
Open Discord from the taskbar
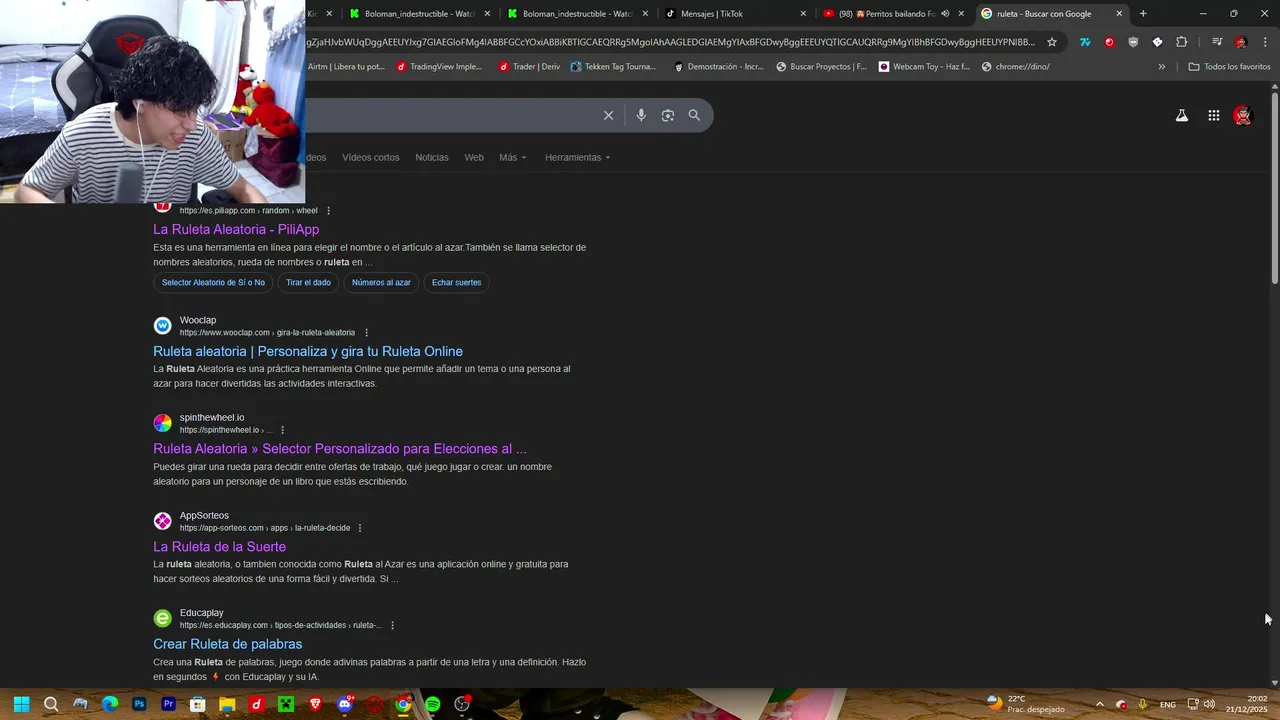pos(345,704)
